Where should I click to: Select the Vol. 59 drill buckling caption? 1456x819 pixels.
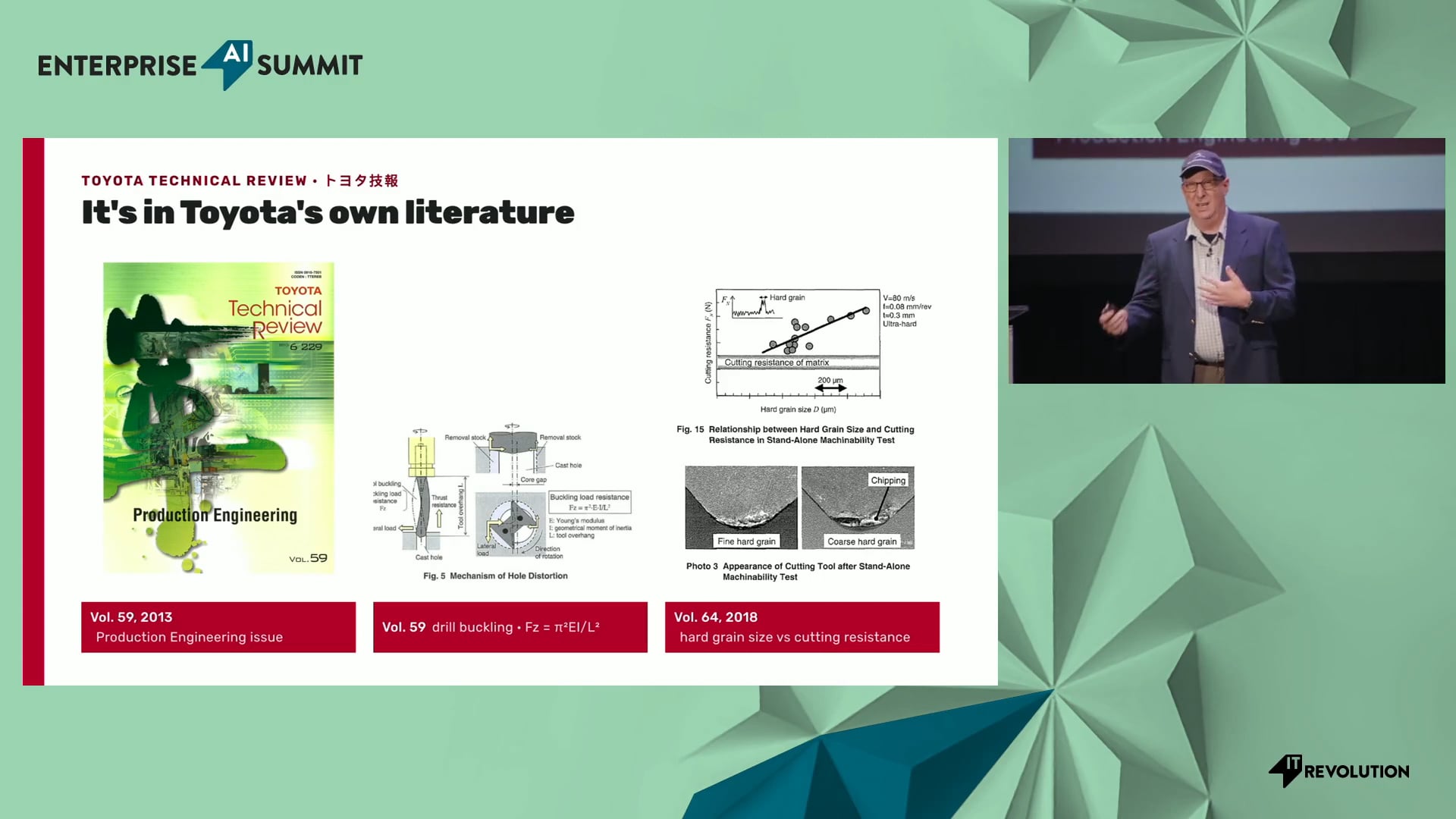(x=510, y=627)
